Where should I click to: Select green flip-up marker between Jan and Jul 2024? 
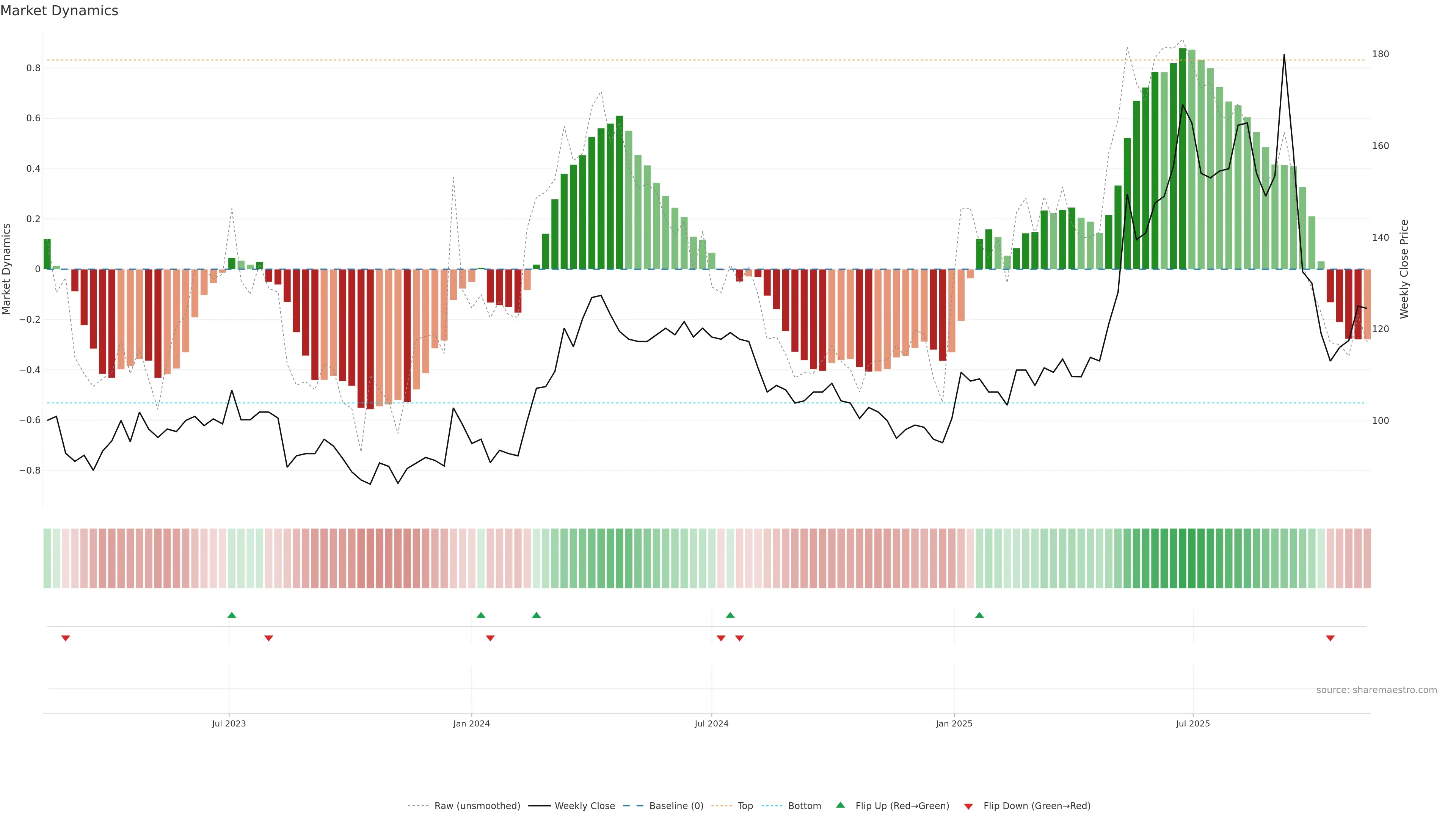(x=537, y=615)
